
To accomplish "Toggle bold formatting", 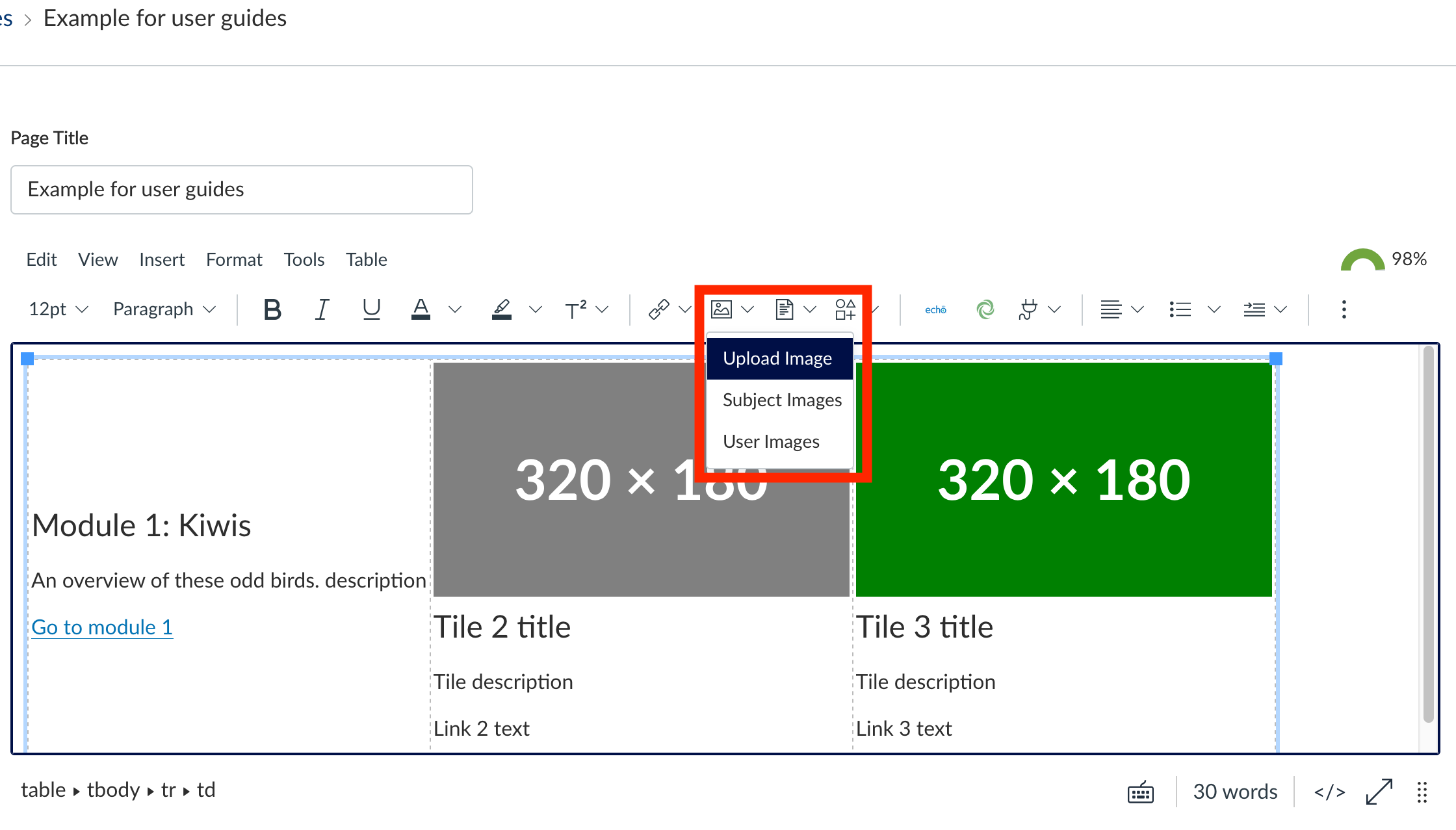I will coord(272,309).
